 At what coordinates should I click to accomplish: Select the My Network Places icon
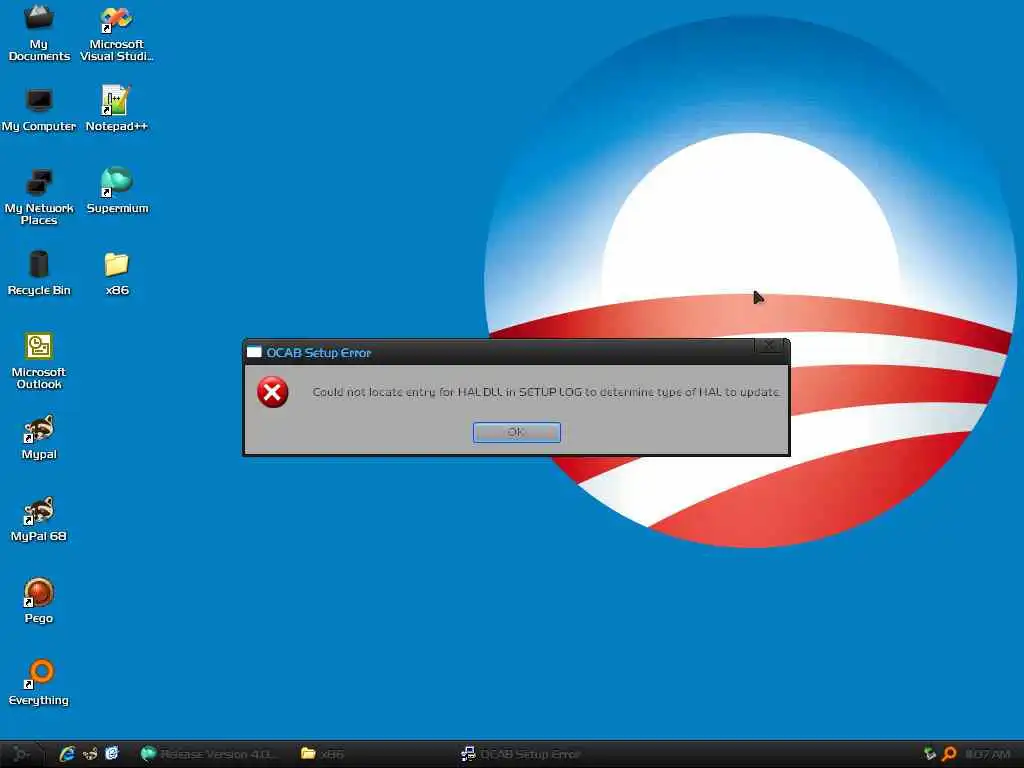tap(39, 197)
